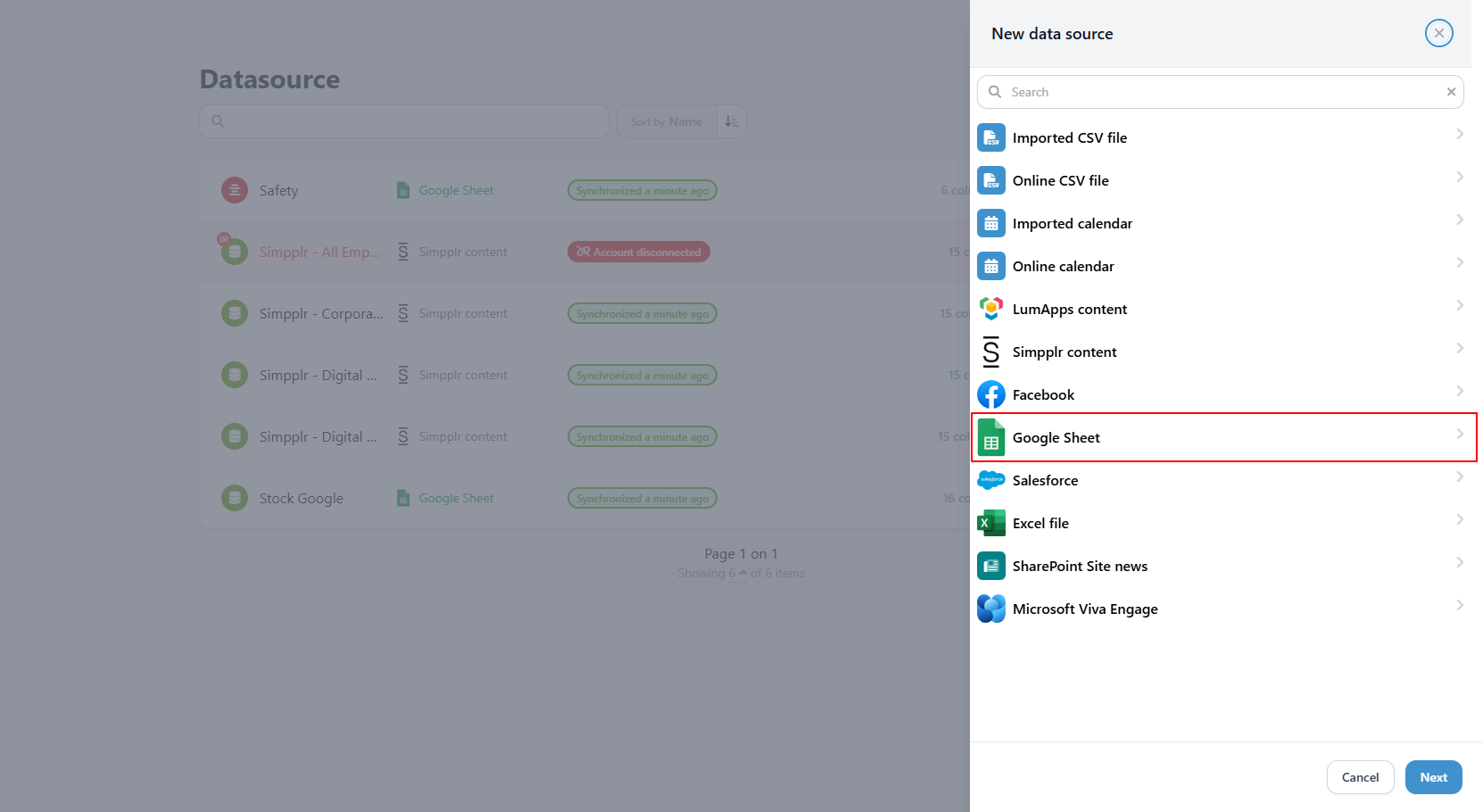Choose the Online calendar option
Viewport: 1483px width, 812px height.
click(1221, 266)
